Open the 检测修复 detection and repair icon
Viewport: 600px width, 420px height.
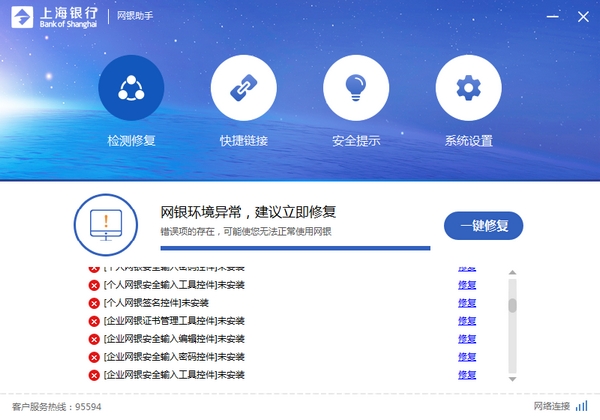click(x=131, y=88)
